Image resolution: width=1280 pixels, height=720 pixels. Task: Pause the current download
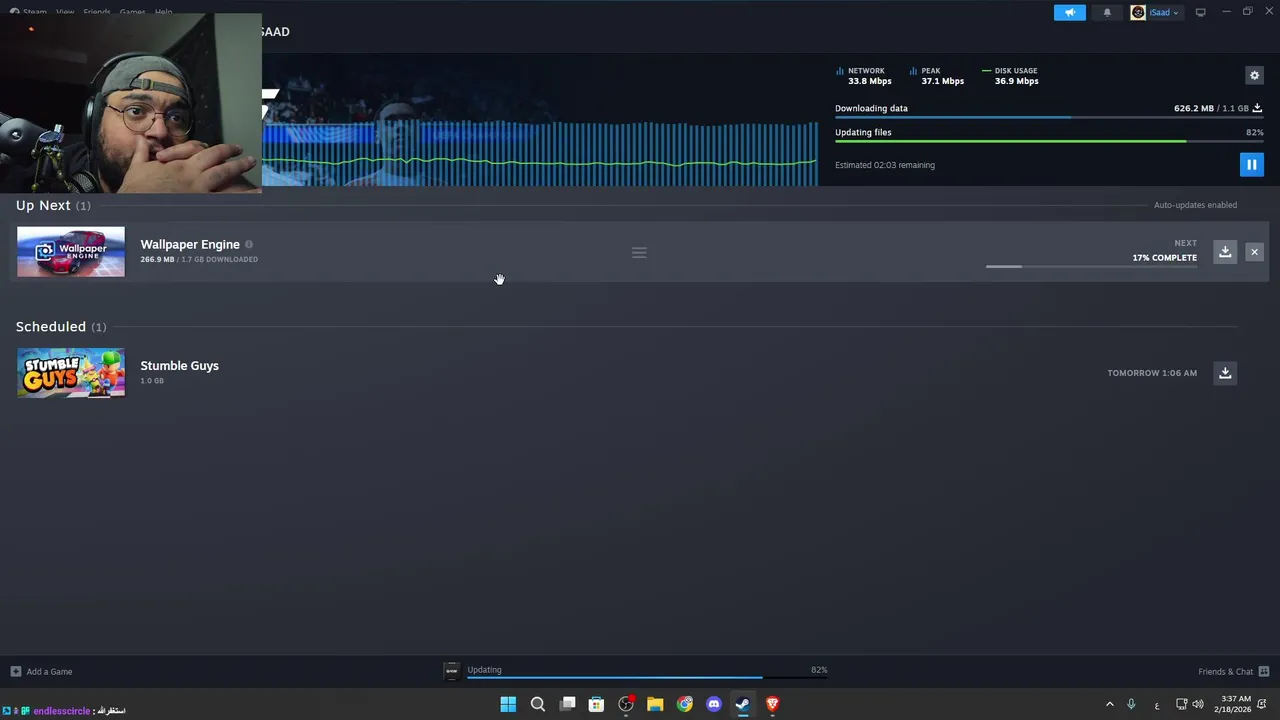pos(1251,164)
